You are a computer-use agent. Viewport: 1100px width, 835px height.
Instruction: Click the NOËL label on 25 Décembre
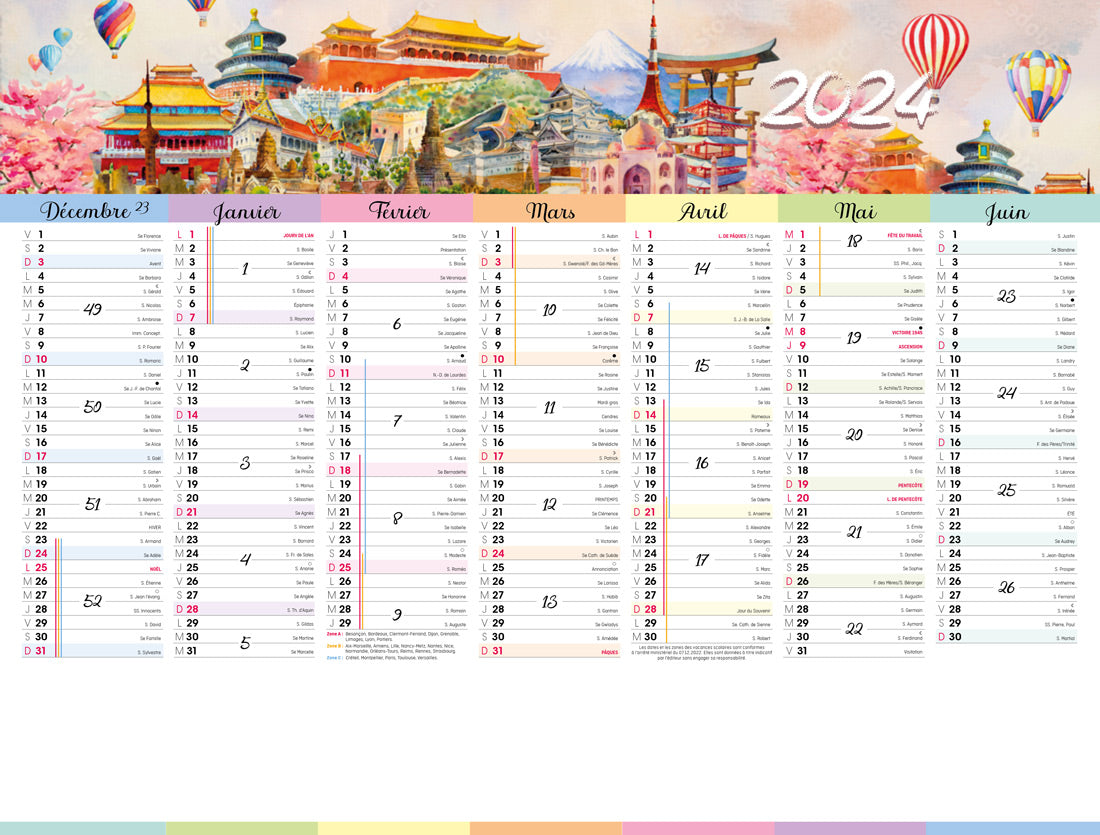click(155, 569)
